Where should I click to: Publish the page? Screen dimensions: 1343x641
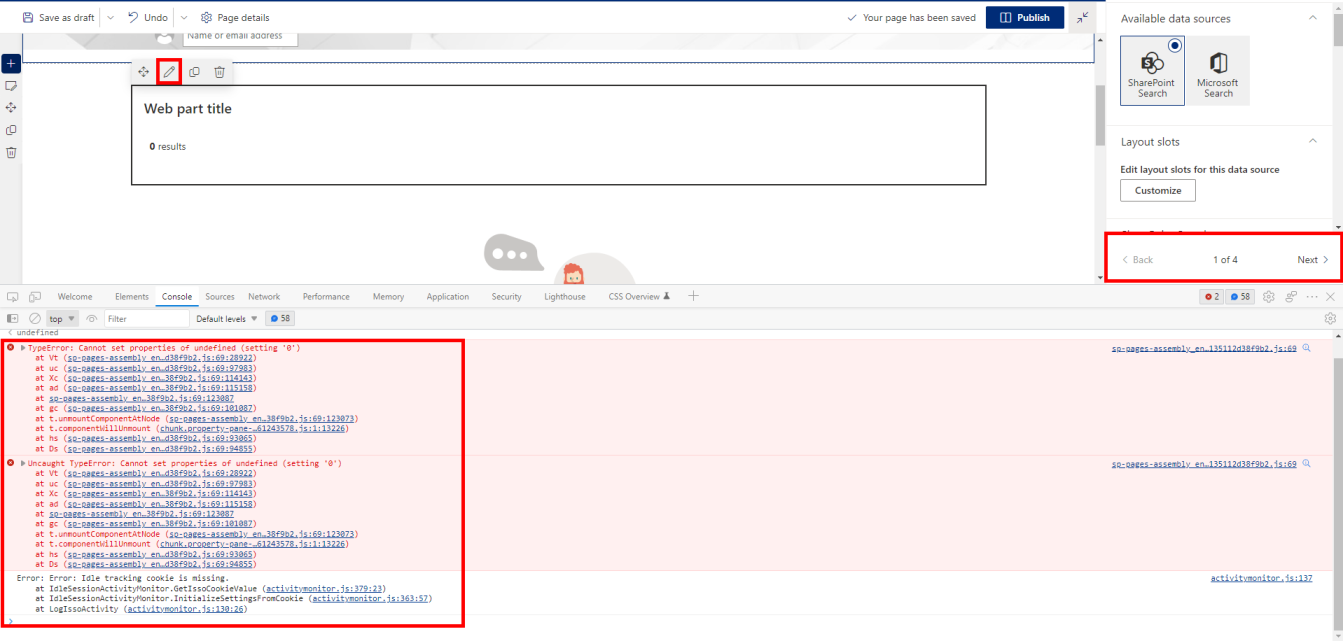click(x=1024, y=17)
